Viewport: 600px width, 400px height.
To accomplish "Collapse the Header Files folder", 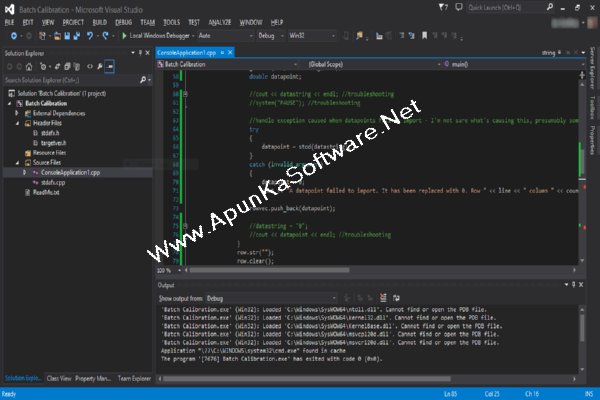I will coord(18,123).
